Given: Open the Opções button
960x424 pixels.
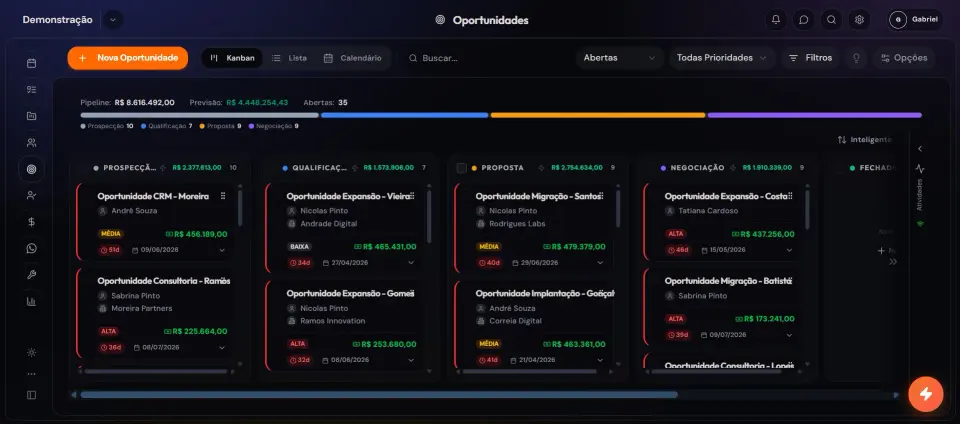Looking at the screenshot, I should click(x=904, y=58).
